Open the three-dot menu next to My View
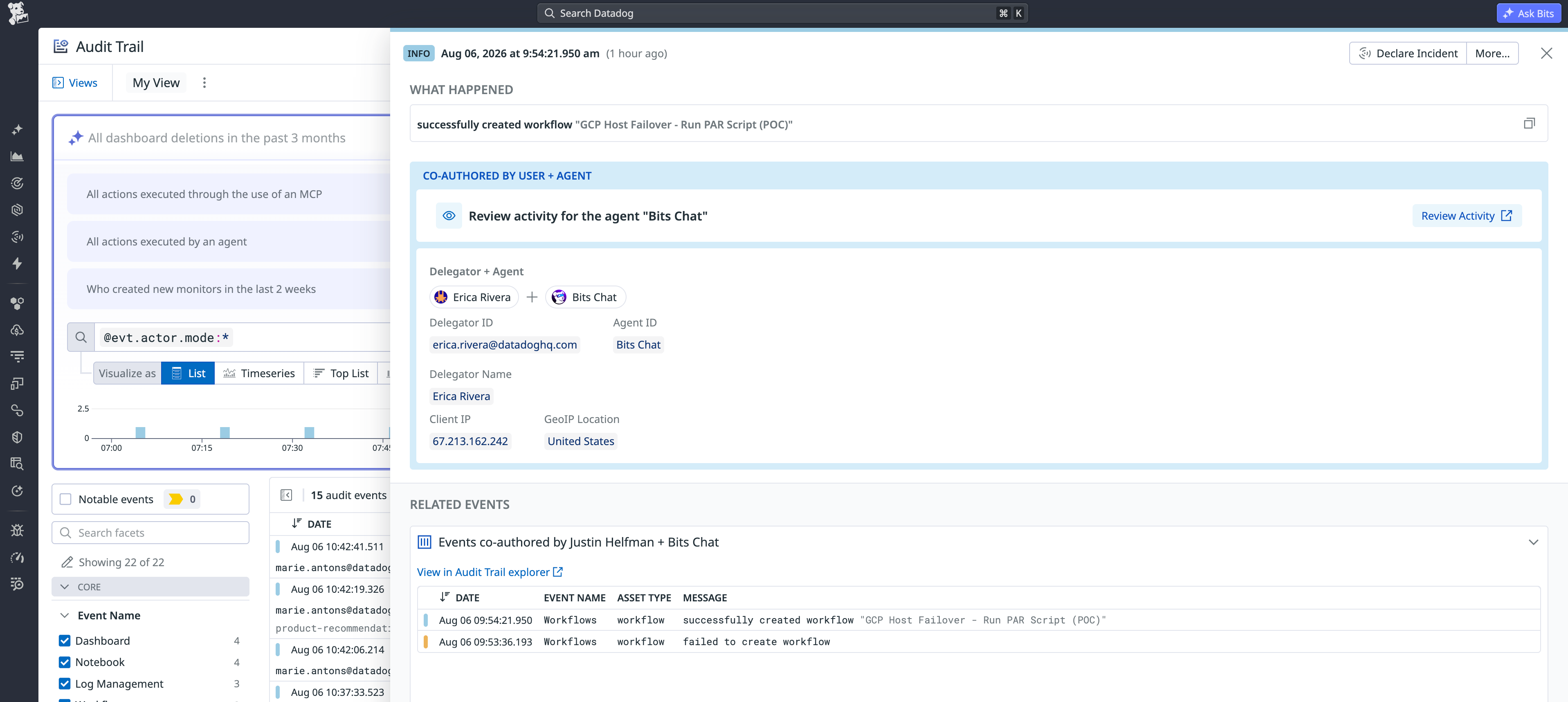Screen dimensions: 1568x702 pos(204,83)
